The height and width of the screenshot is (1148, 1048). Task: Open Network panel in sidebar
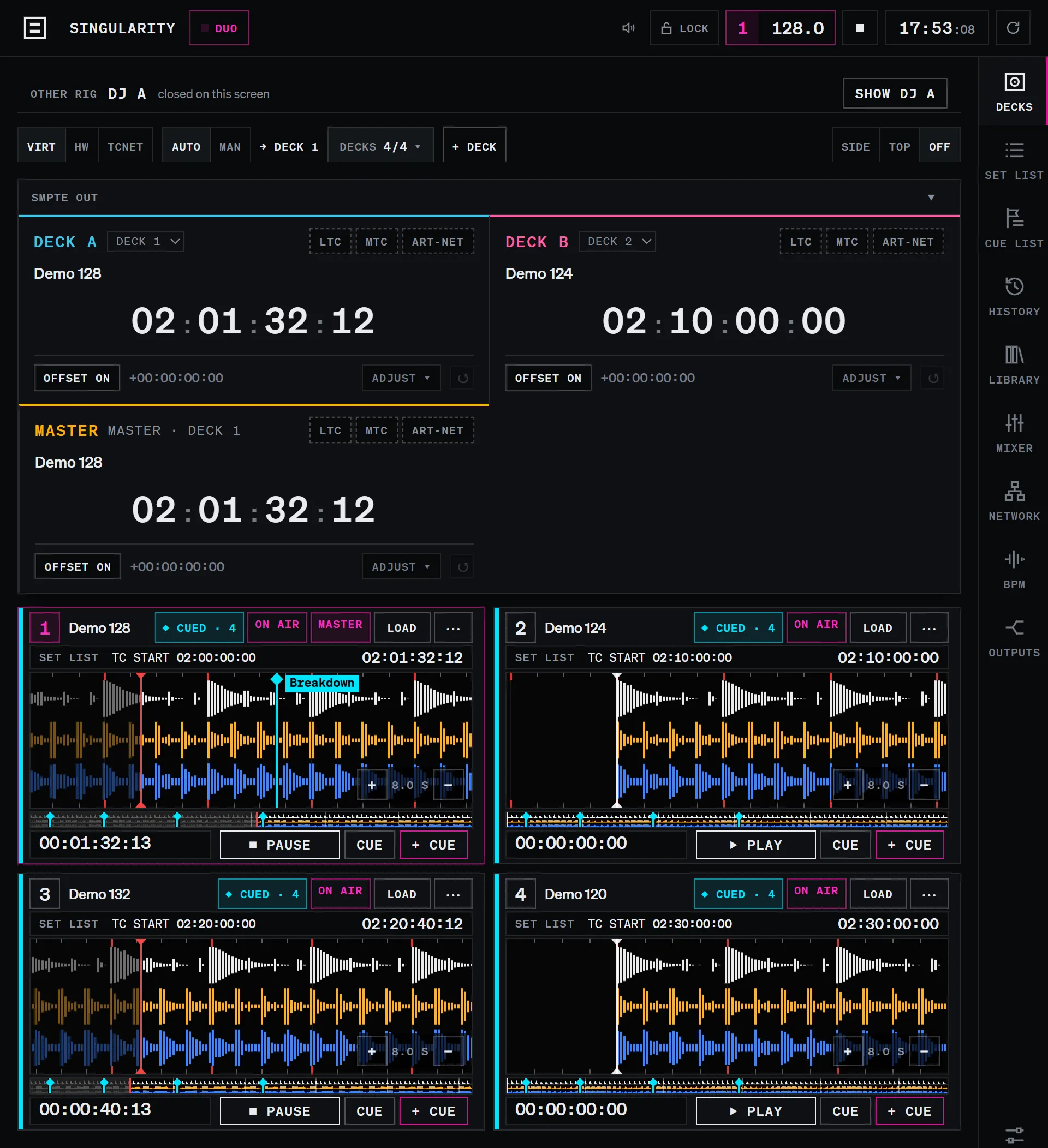click(1014, 501)
